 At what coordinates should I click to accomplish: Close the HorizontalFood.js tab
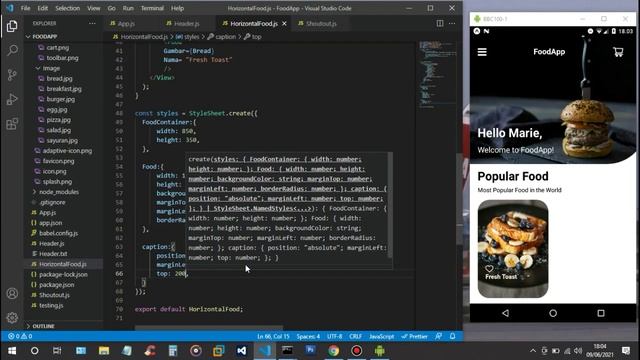pos(284,24)
